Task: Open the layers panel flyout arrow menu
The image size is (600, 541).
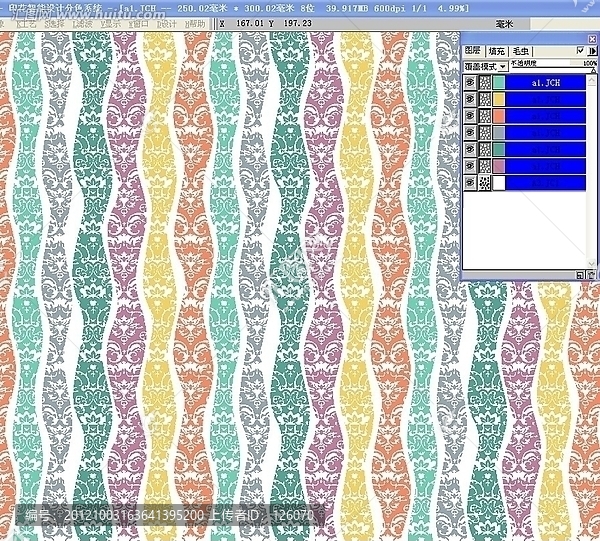Action: tap(592, 51)
